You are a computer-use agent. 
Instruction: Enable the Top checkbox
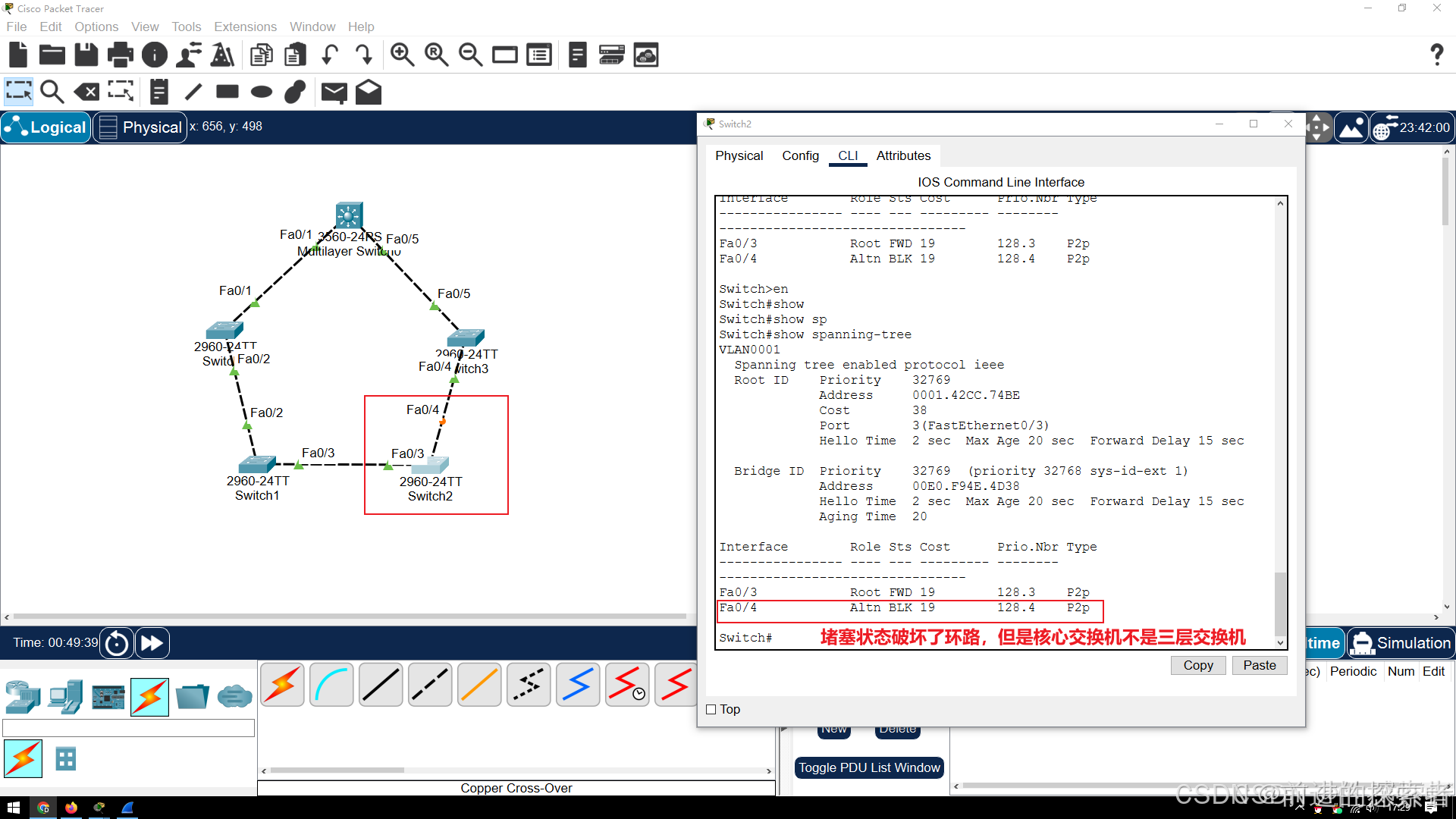711,709
